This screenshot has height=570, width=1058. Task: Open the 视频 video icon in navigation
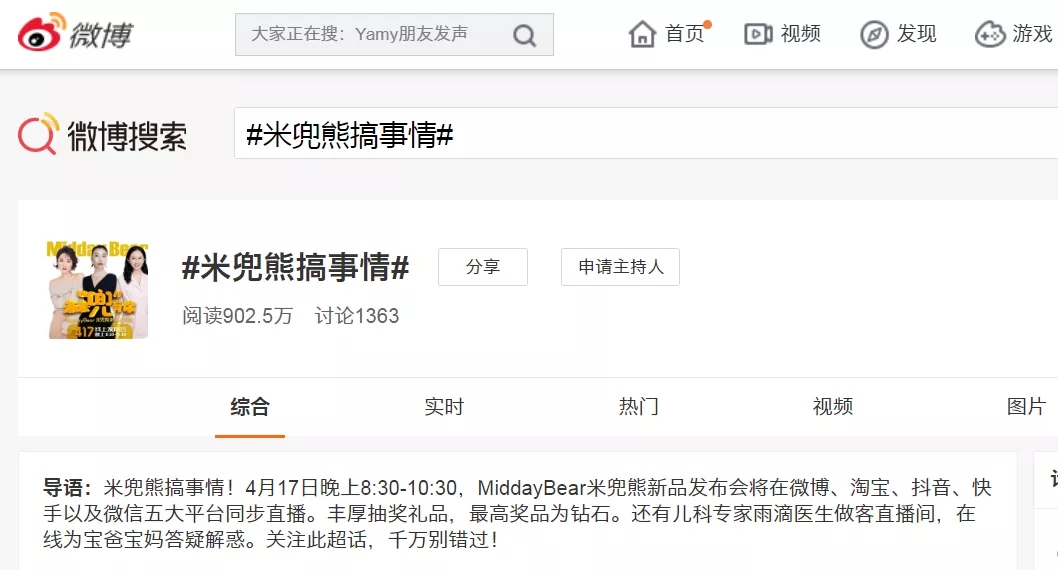pyautogui.click(x=758, y=34)
